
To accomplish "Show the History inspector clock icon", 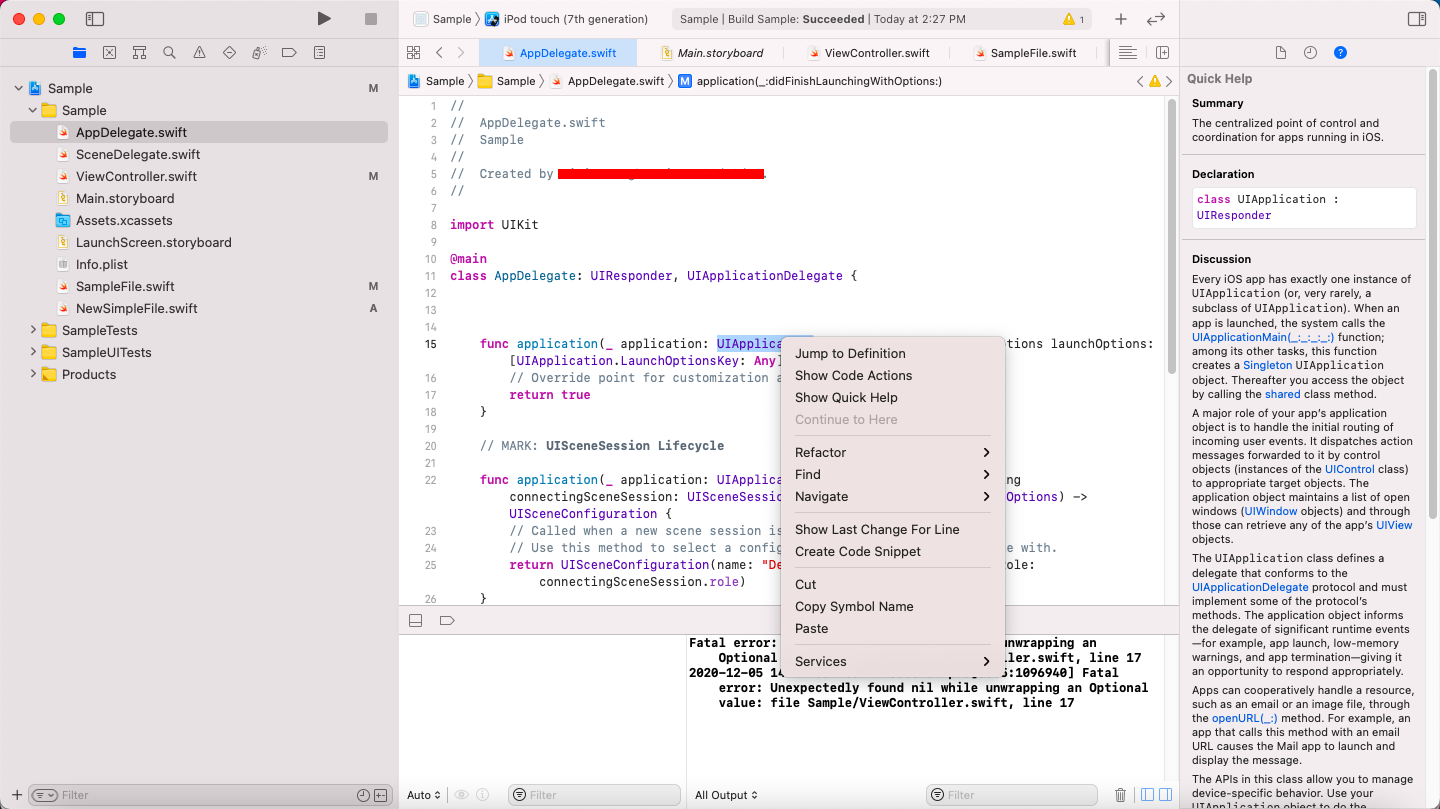I will [1310, 52].
